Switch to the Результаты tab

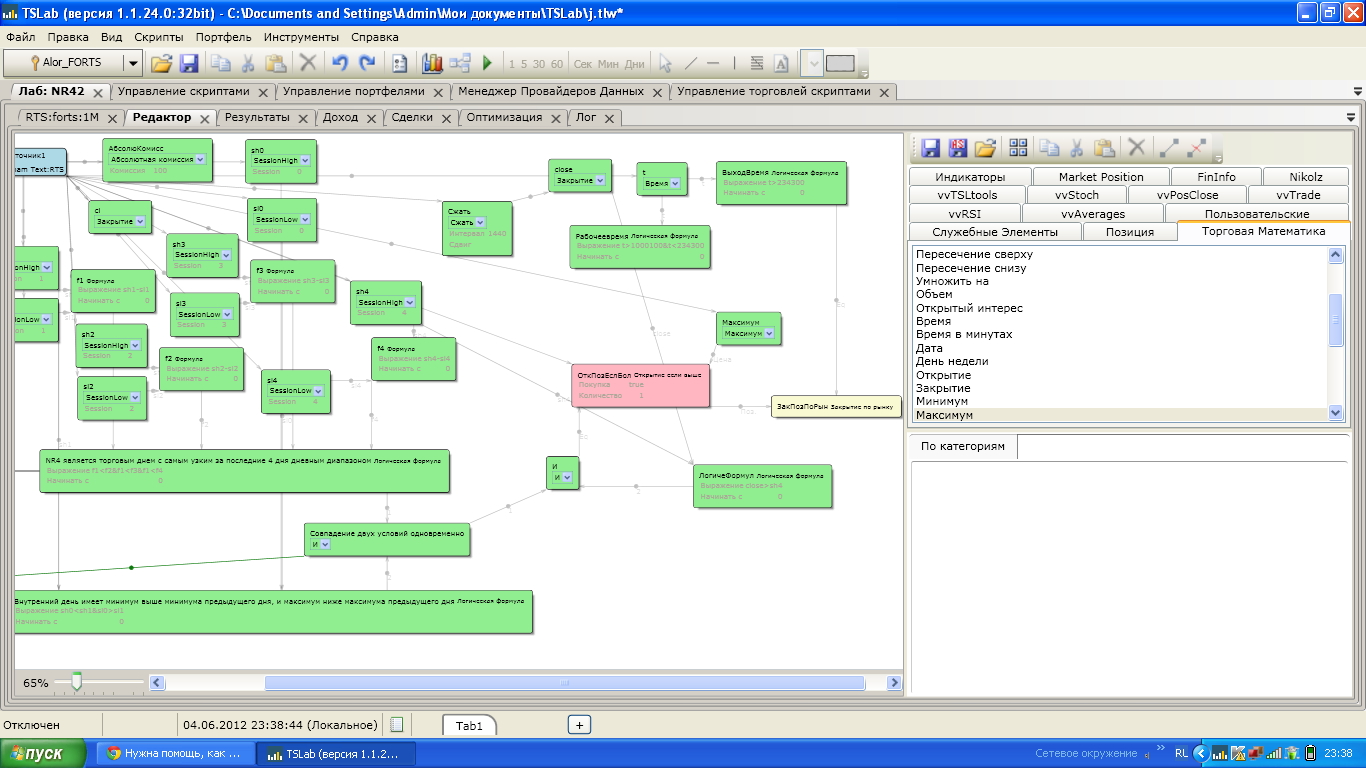257,117
